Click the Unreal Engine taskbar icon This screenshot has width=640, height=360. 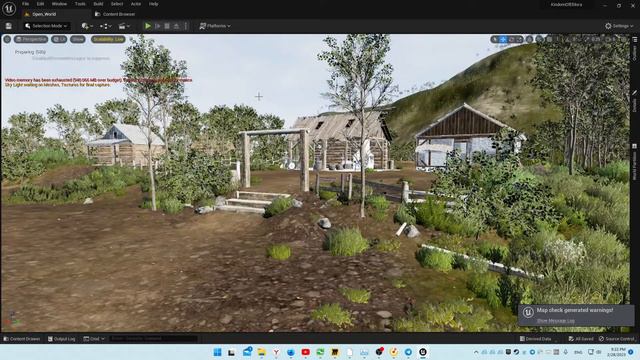click(x=423, y=352)
